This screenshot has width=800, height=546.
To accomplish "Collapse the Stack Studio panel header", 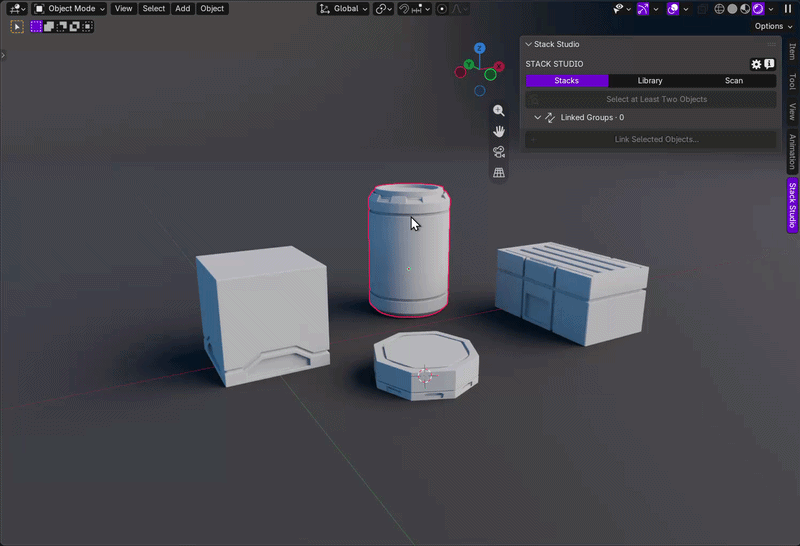I will [x=529, y=44].
